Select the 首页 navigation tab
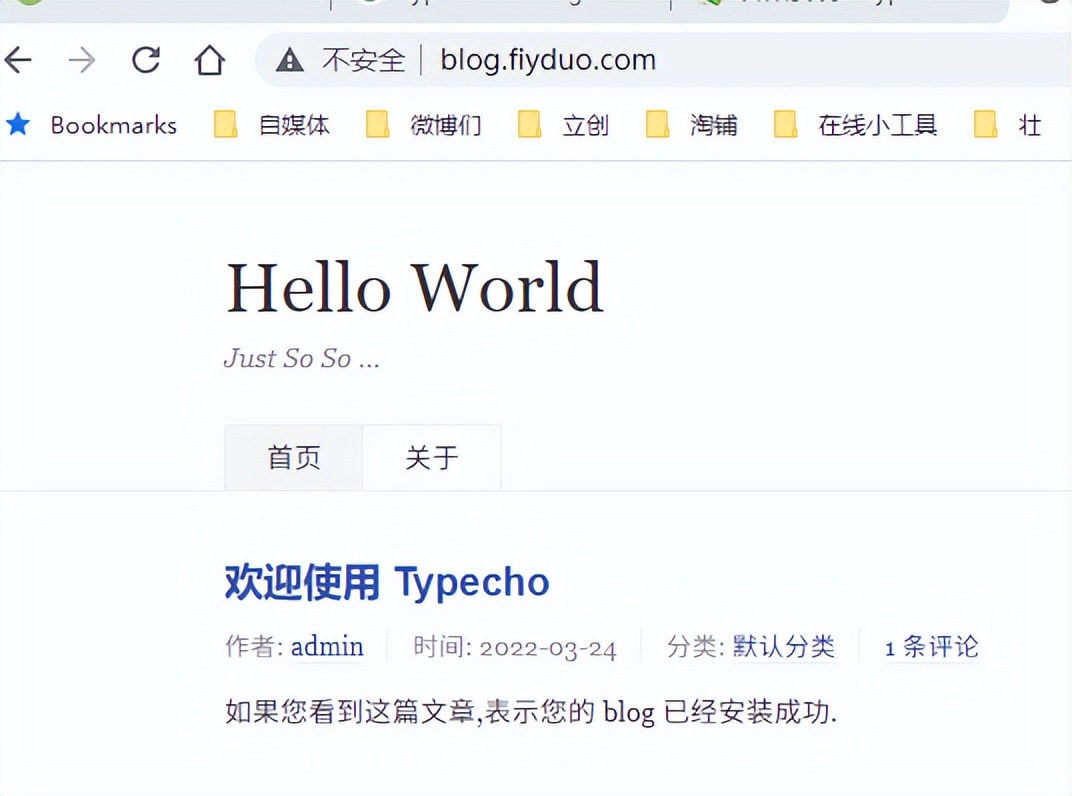1072x796 pixels. tap(294, 457)
